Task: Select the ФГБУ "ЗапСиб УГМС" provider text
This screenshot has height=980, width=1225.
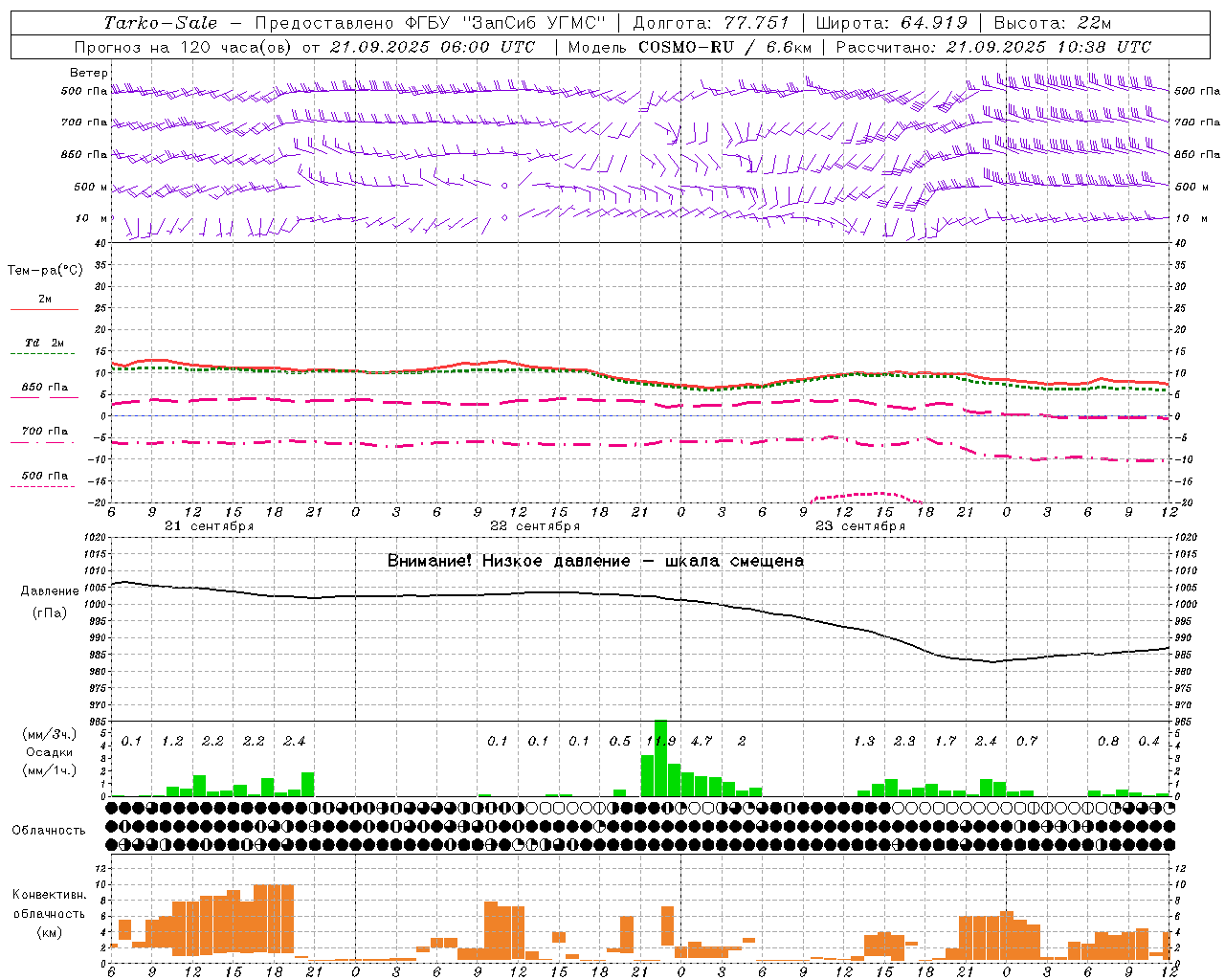Action: click(503, 23)
